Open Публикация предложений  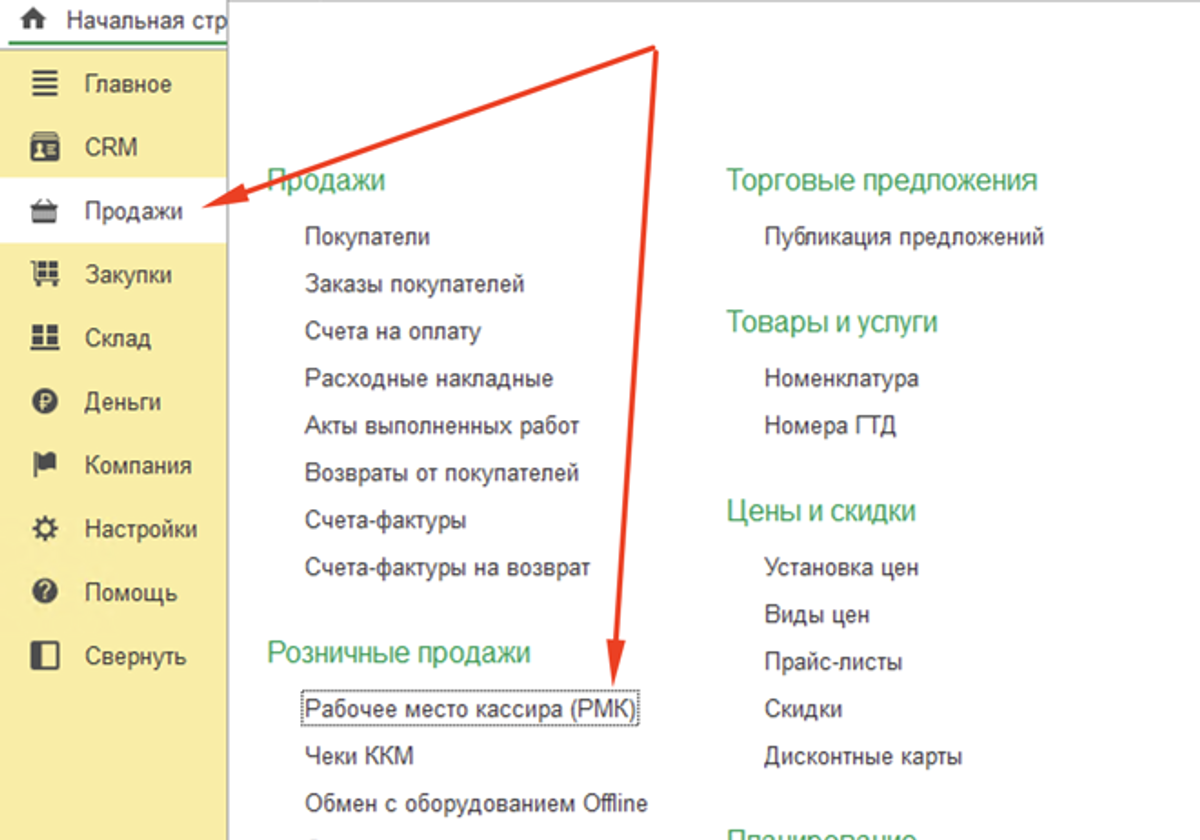(x=904, y=237)
